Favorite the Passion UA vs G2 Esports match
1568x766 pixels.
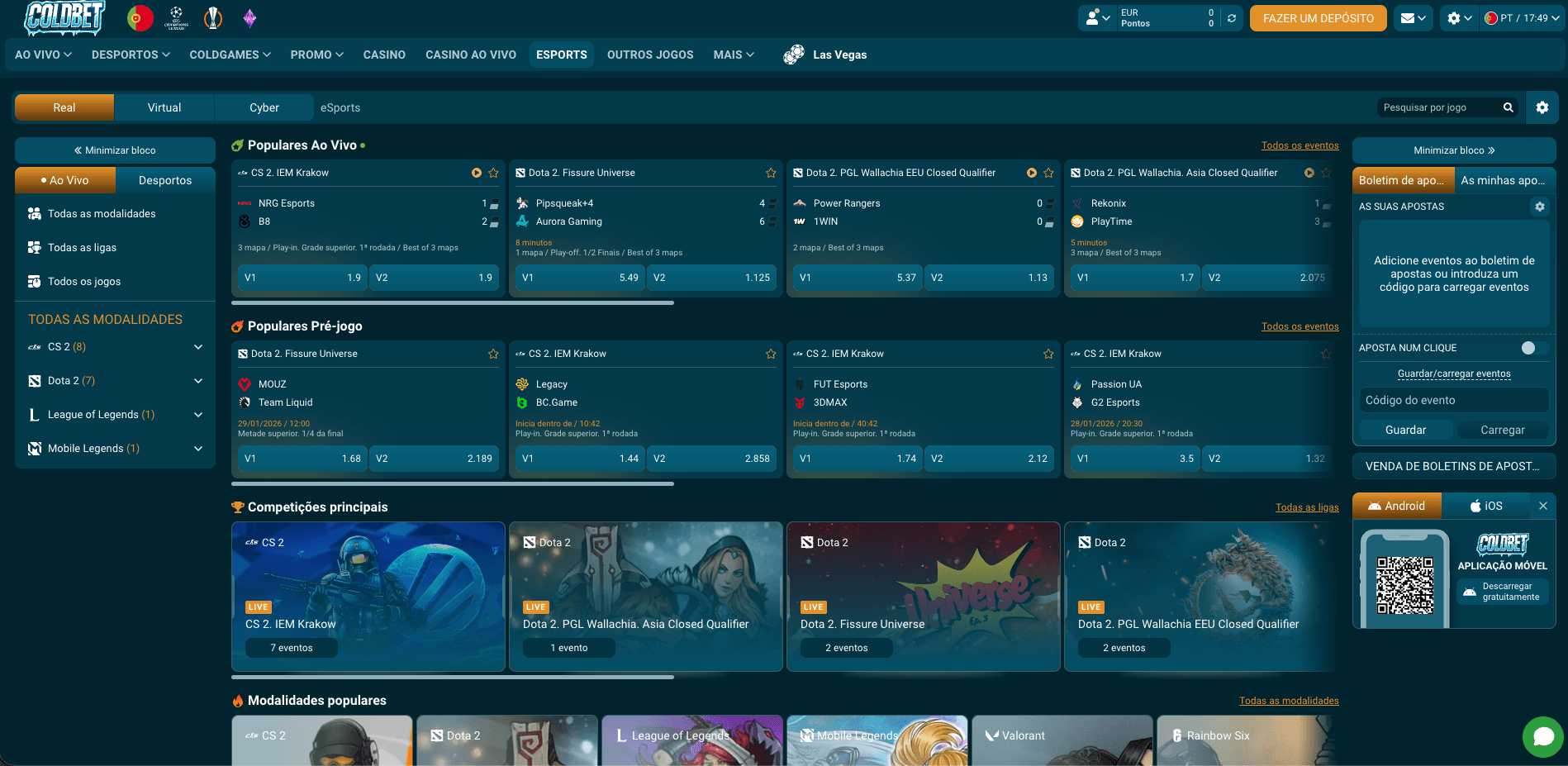(x=1326, y=354)
